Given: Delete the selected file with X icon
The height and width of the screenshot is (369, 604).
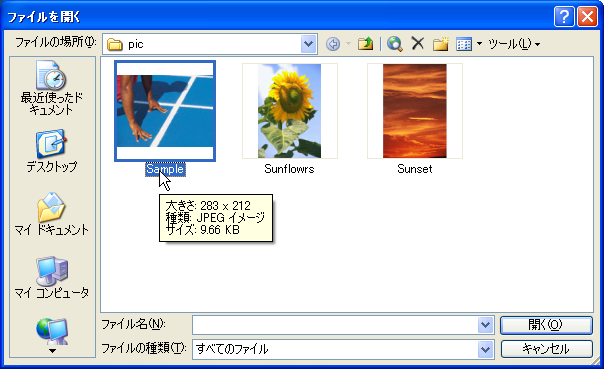Looking at the screenshot, I should tap(418, 44).
